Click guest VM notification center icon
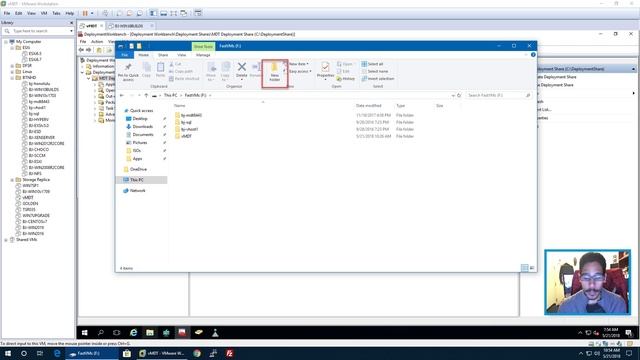The image size is (640, 360). point(629,333)
